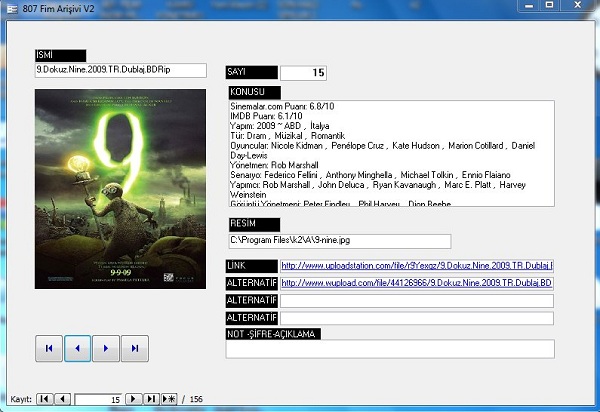
Task: Click the application icon in title bar
Action: [13, 8]
